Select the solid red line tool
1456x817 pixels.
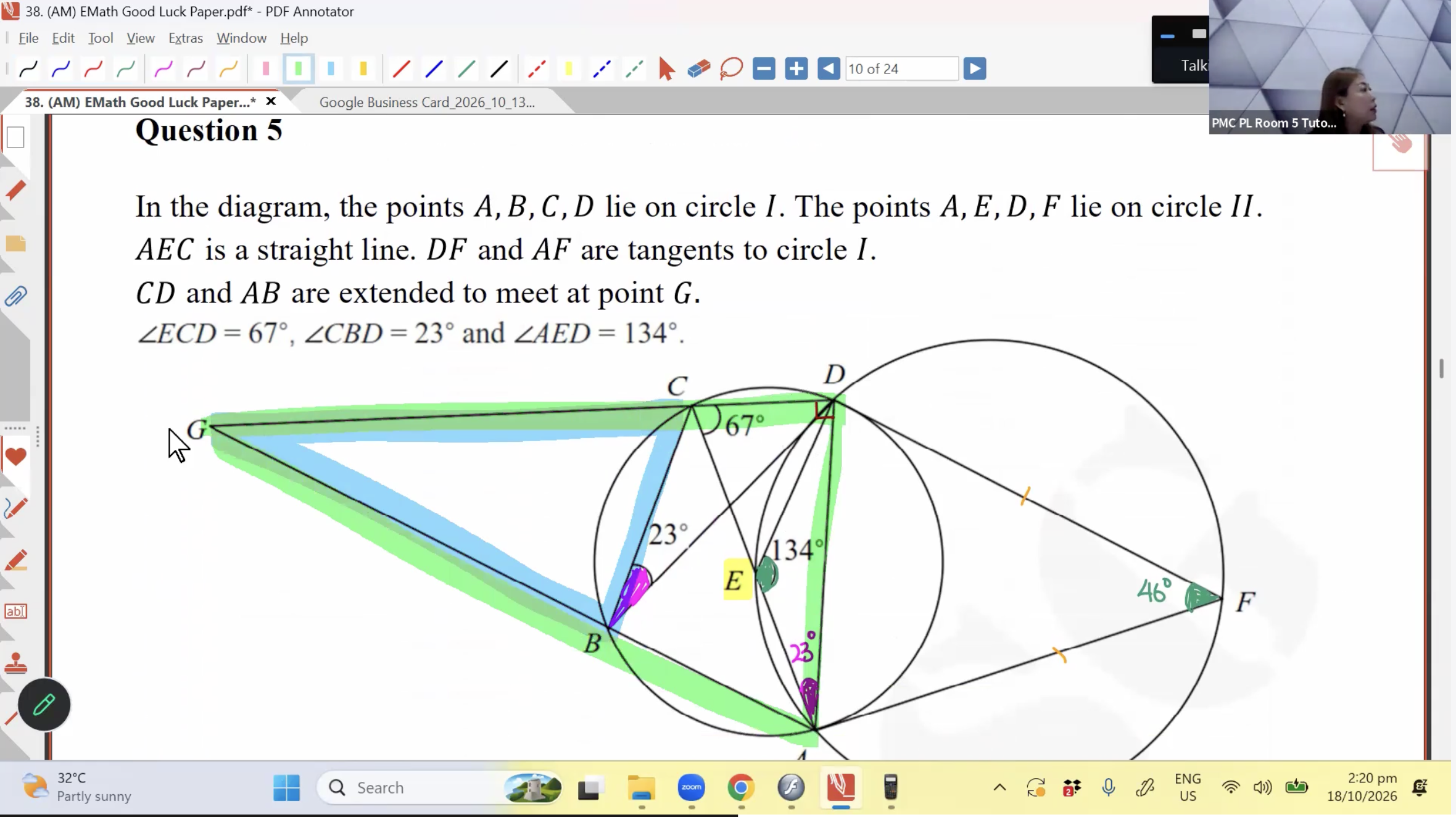coord(401,68)
